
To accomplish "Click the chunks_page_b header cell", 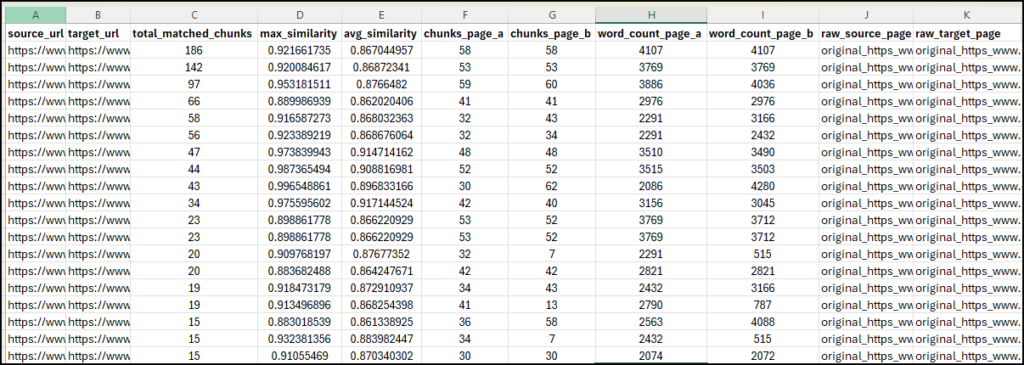I will click(x=551, y=34).
